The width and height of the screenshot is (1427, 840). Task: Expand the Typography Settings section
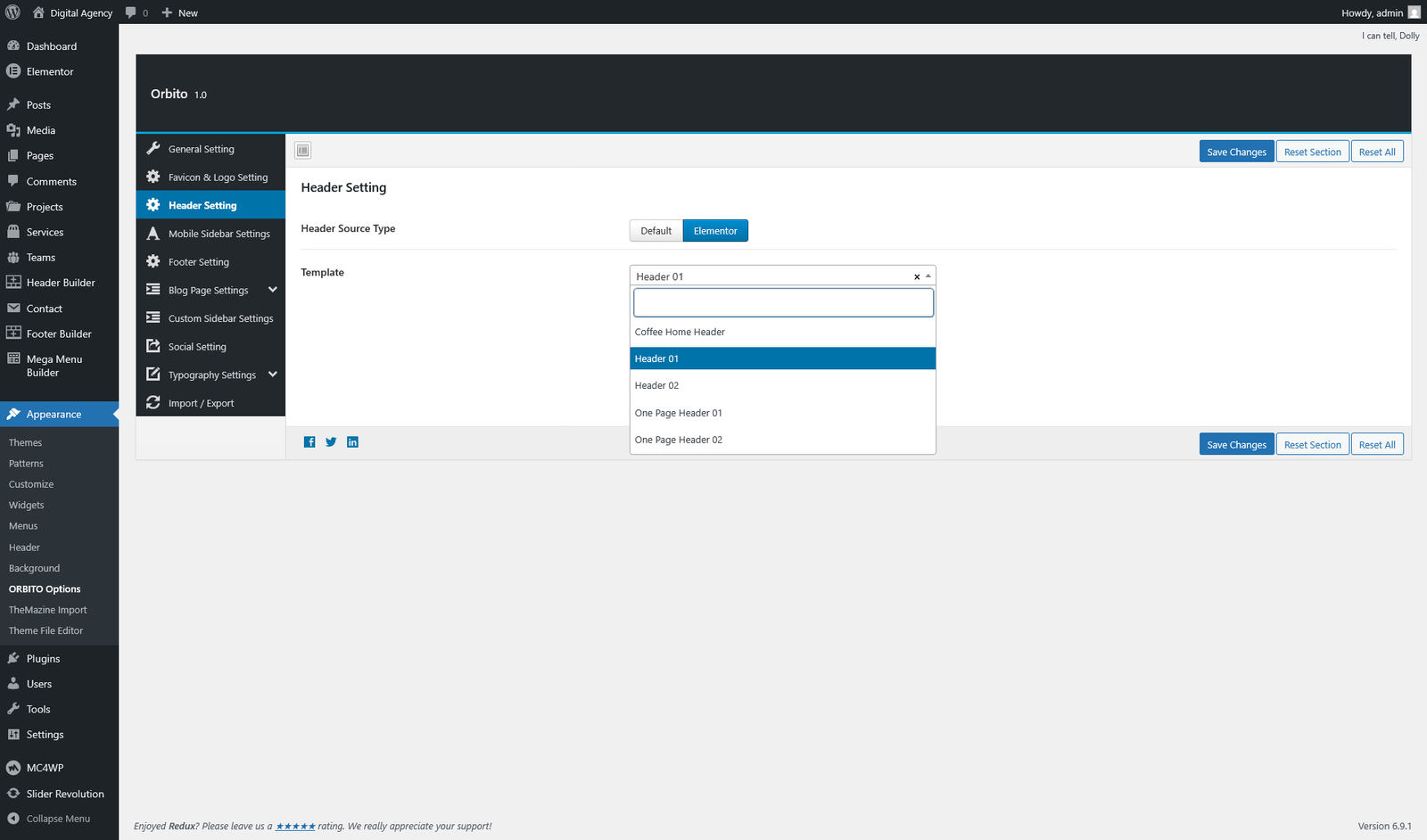tap(273, 375)
